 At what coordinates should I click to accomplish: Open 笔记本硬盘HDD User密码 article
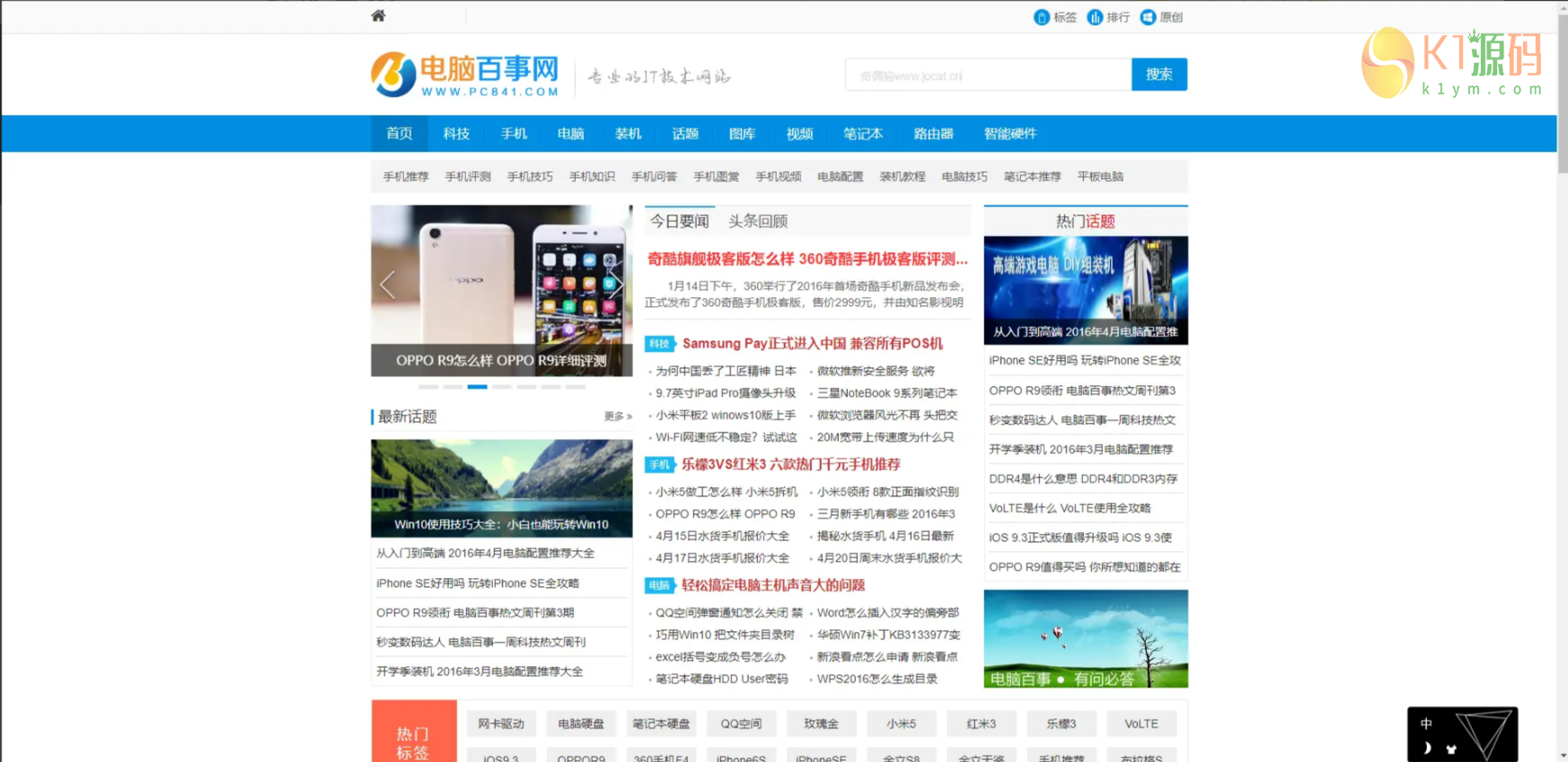tap(721, 679)
